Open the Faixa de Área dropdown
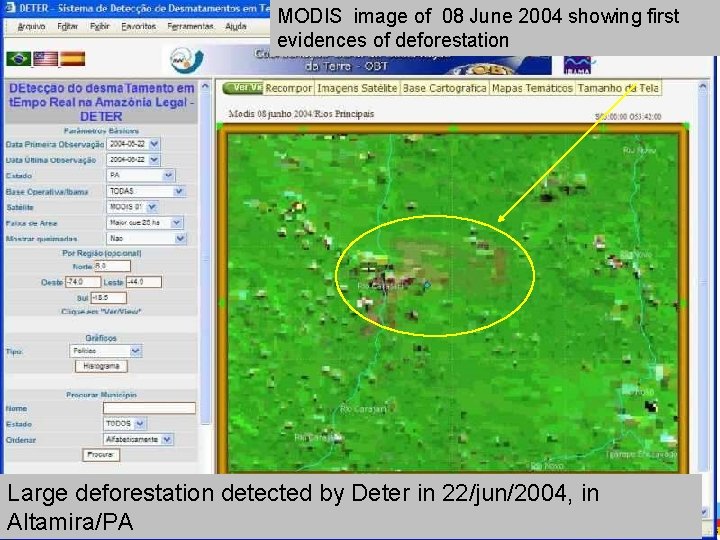Screen dimensions: 720x540 [145, 223]
